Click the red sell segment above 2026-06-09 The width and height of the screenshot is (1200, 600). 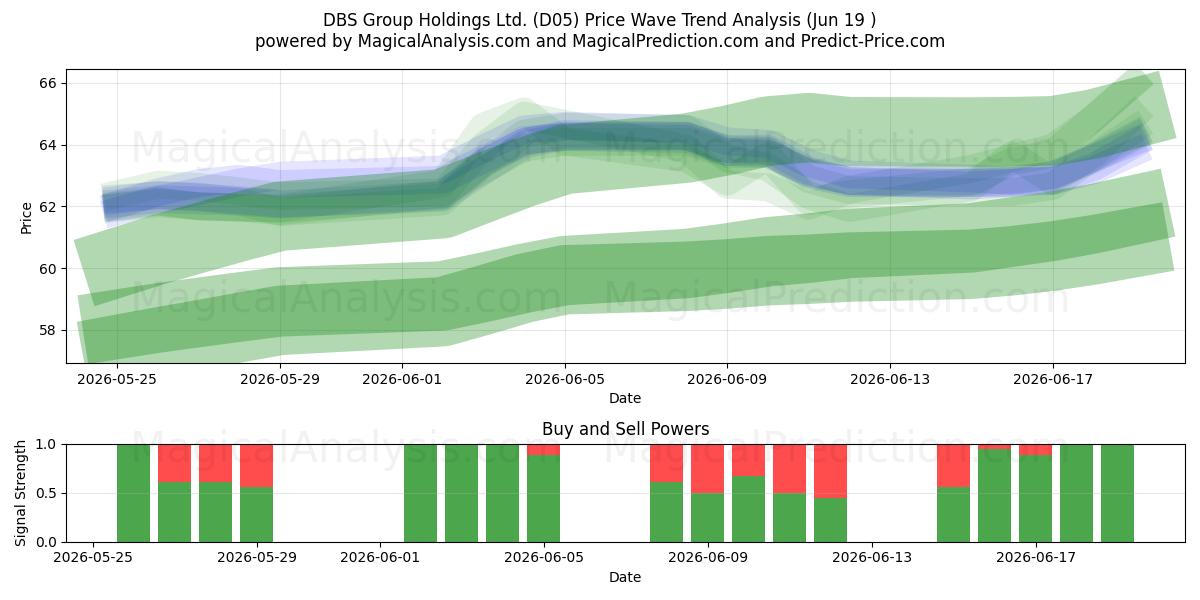click(x=708, y=468)
